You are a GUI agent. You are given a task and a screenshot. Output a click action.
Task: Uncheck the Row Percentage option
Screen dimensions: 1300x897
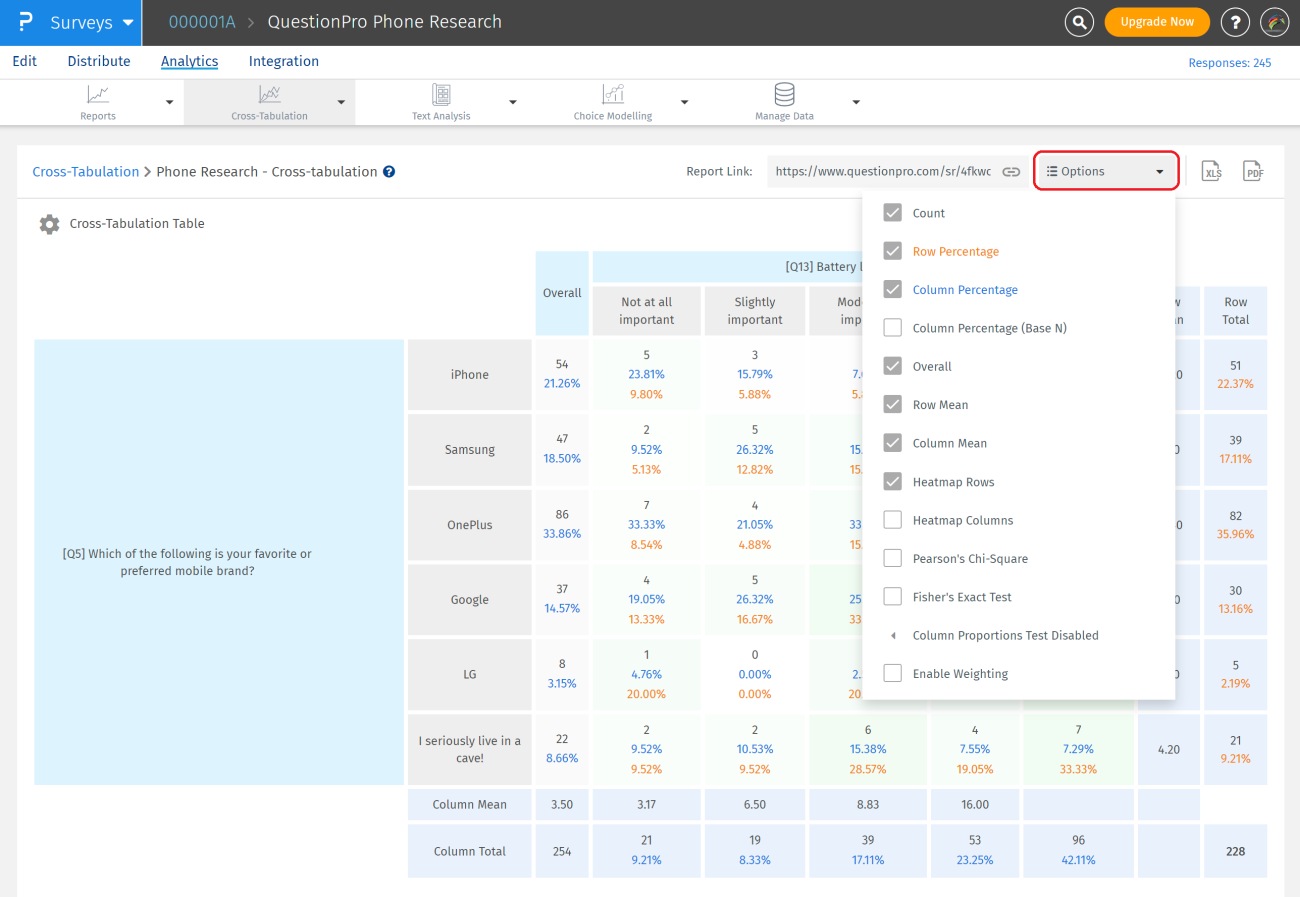pos(893,252)
